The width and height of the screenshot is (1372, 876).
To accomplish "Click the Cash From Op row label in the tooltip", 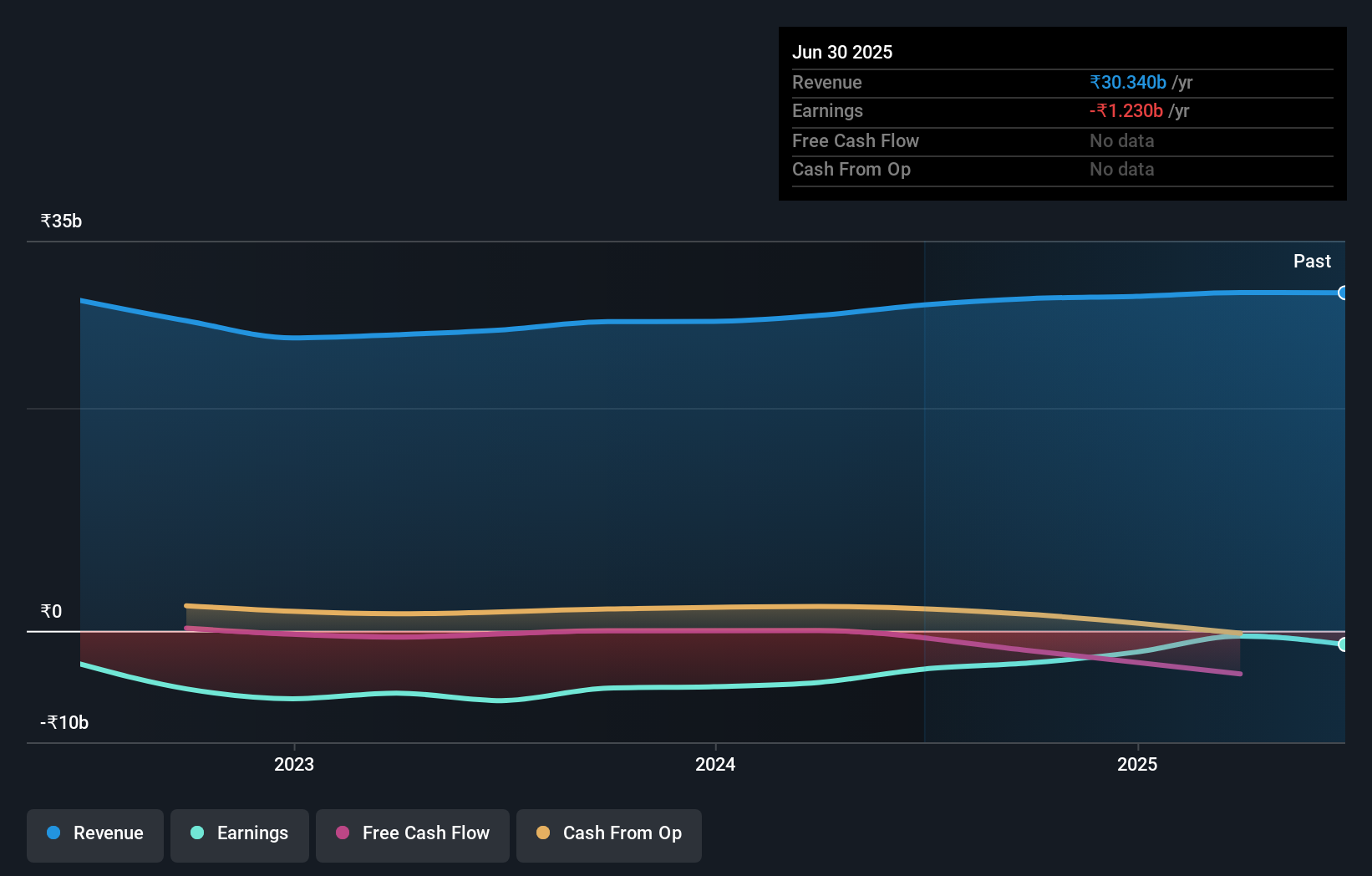I will click(851, 169).
